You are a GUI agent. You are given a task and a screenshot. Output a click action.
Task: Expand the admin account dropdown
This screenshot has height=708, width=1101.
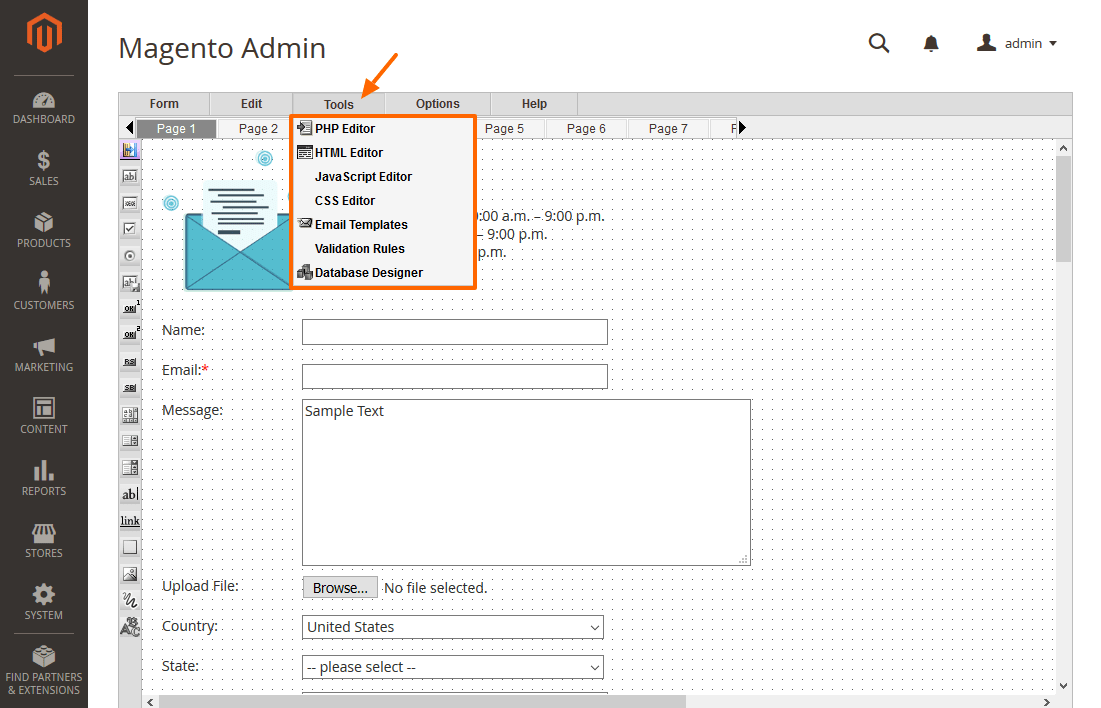point(1016,43)
